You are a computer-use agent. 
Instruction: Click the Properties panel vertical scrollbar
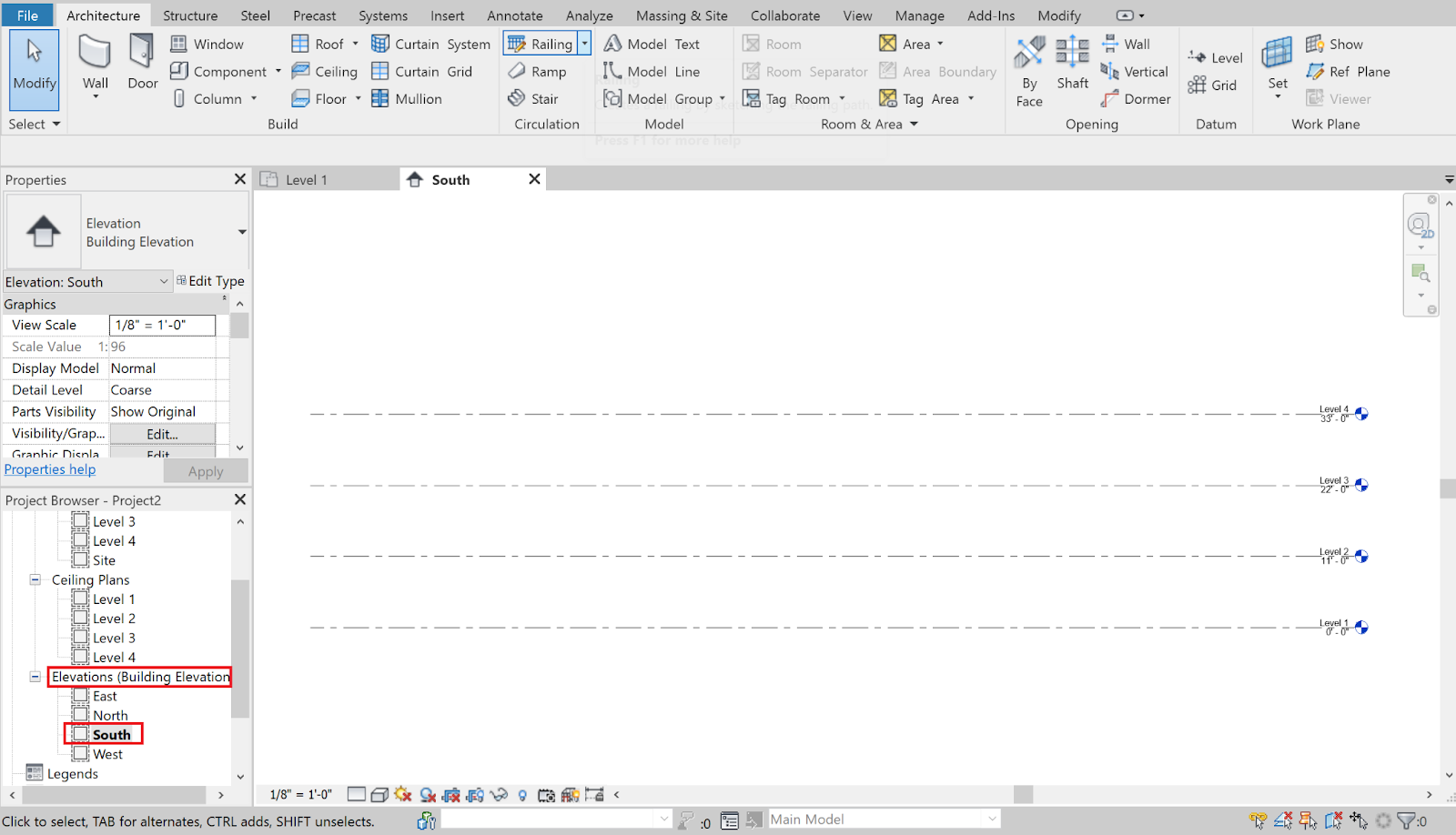239,326
